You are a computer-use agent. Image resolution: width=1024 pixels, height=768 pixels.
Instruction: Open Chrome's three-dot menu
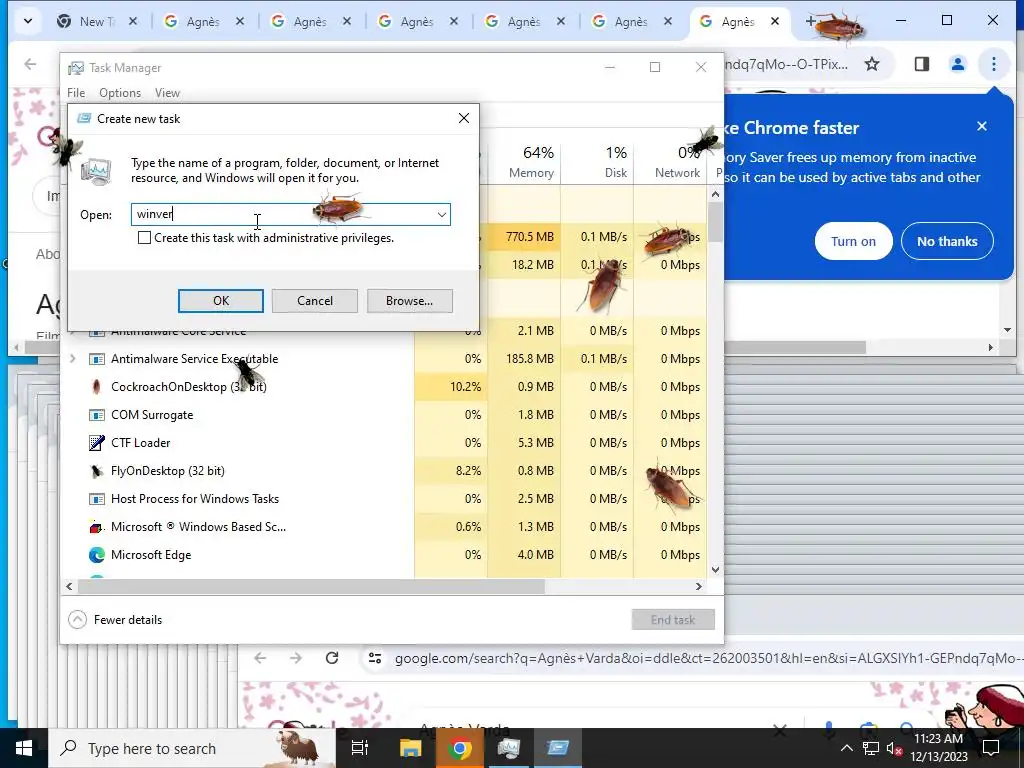point(993,64)
